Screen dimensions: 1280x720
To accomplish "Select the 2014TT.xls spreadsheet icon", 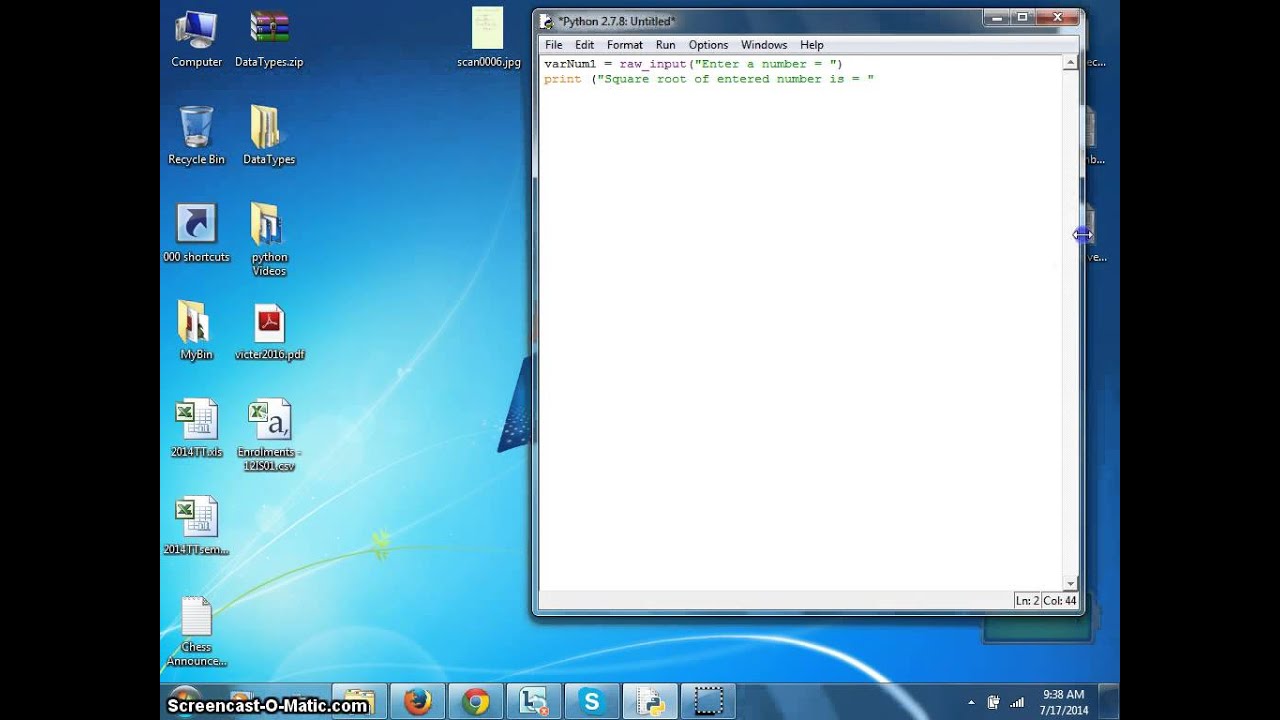I will pyautogui.click(x=196, y=428).
